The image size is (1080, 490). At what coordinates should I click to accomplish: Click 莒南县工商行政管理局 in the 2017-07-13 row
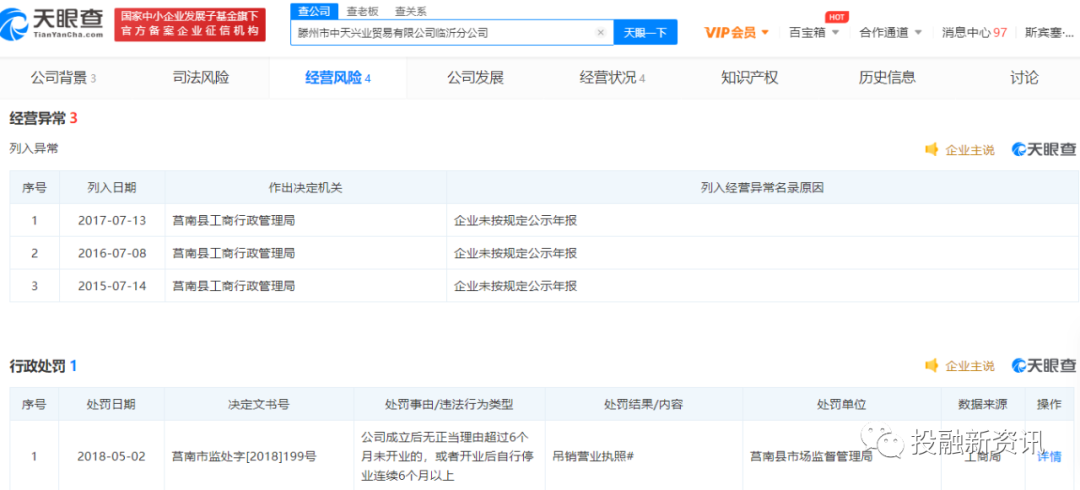pos(233,221)
